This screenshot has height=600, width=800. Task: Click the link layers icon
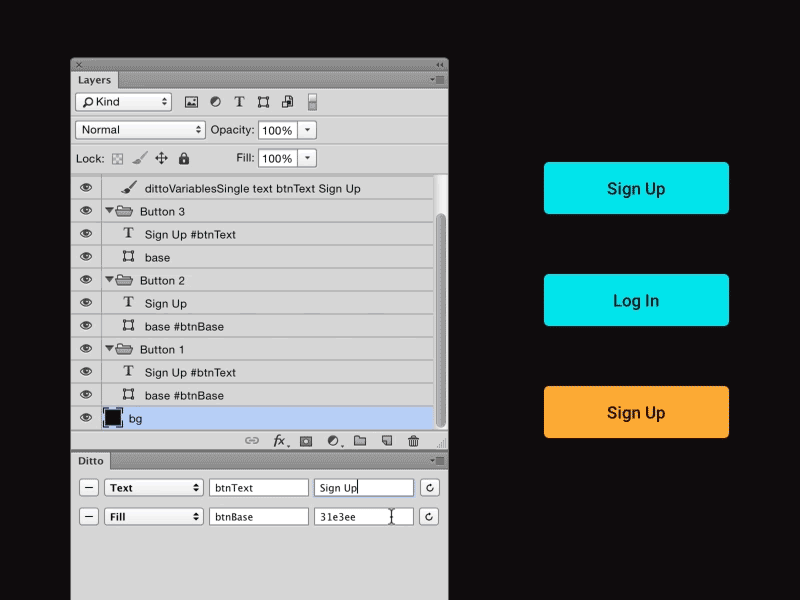point(252,440)
